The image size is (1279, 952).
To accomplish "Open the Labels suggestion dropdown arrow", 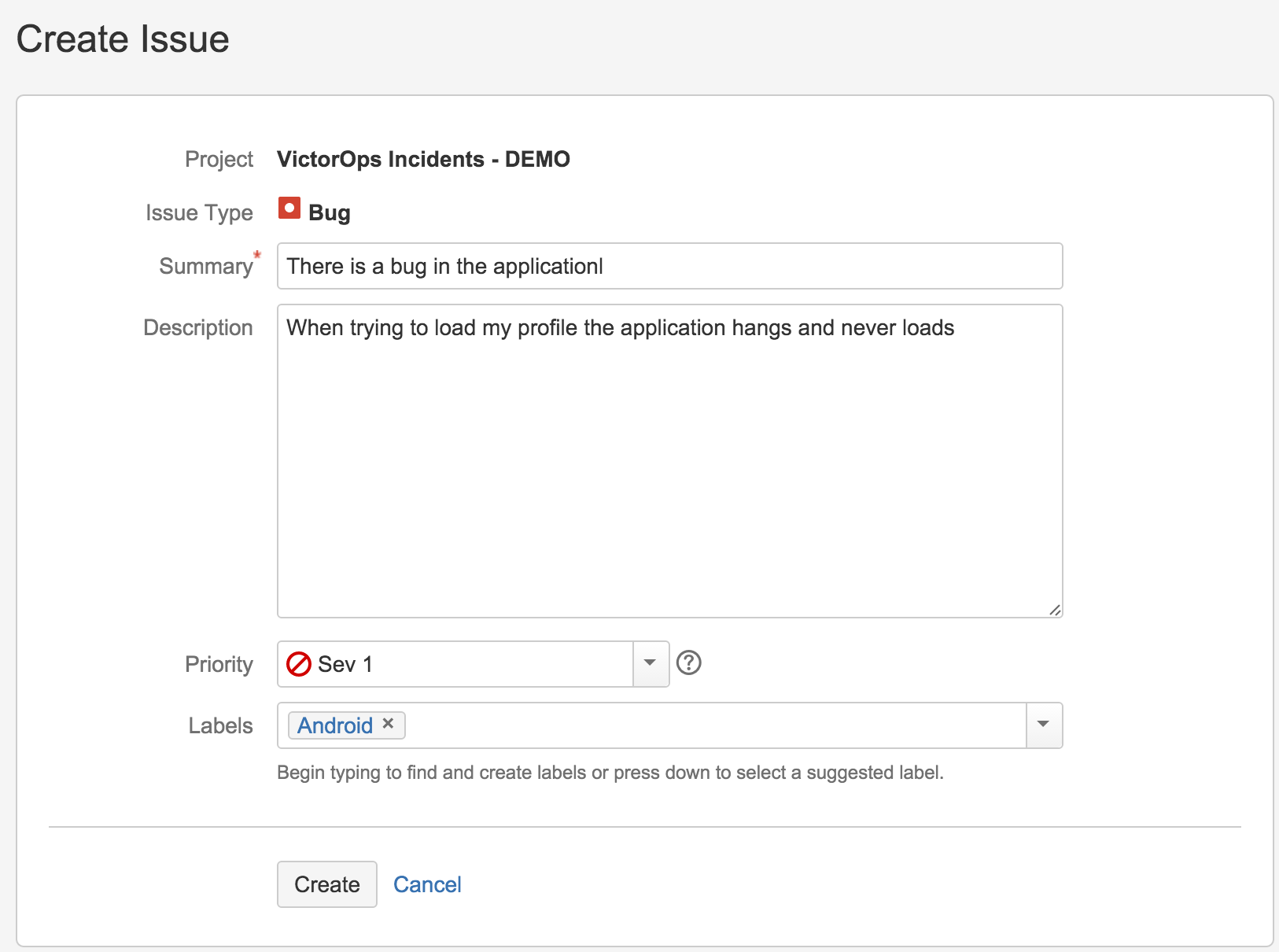I will [1044, 725].
